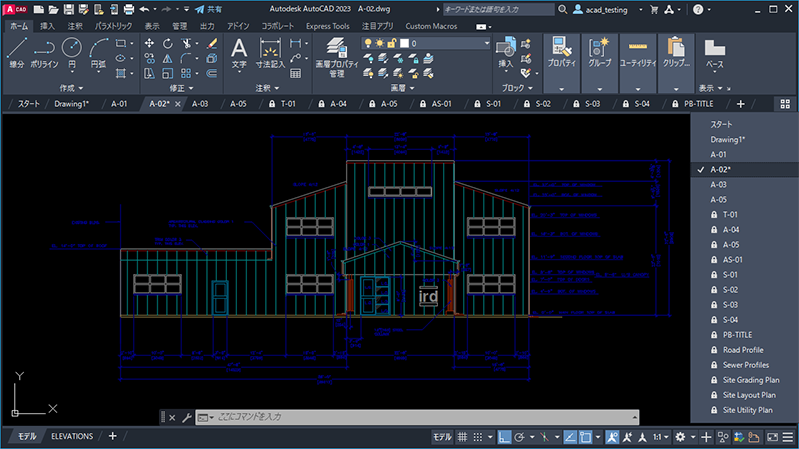799x449 pixels.
Task: Click the Trim scissors tool icon
Action: pos(186,43)
